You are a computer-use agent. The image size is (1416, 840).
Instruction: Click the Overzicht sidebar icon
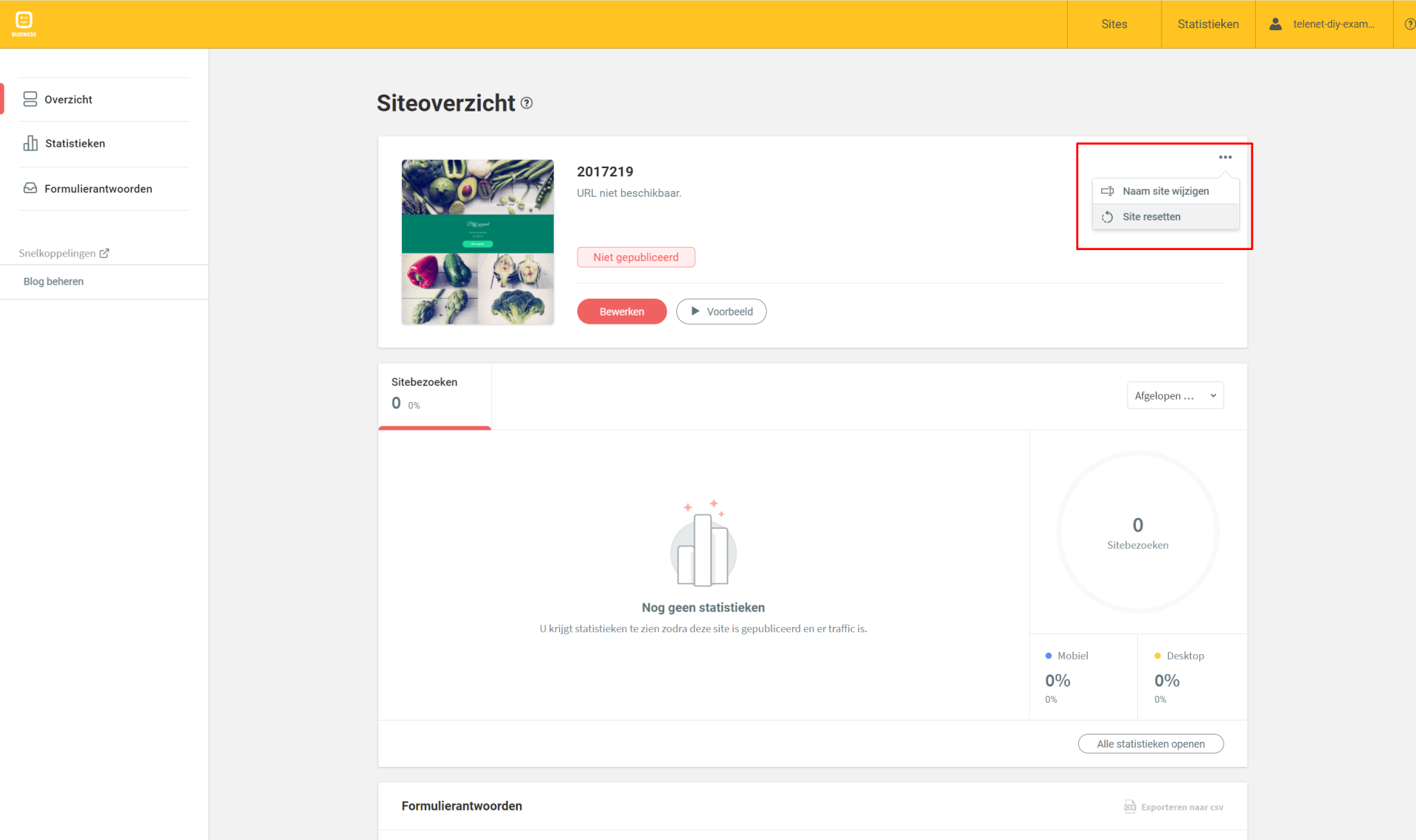click(x=30, y=99)
